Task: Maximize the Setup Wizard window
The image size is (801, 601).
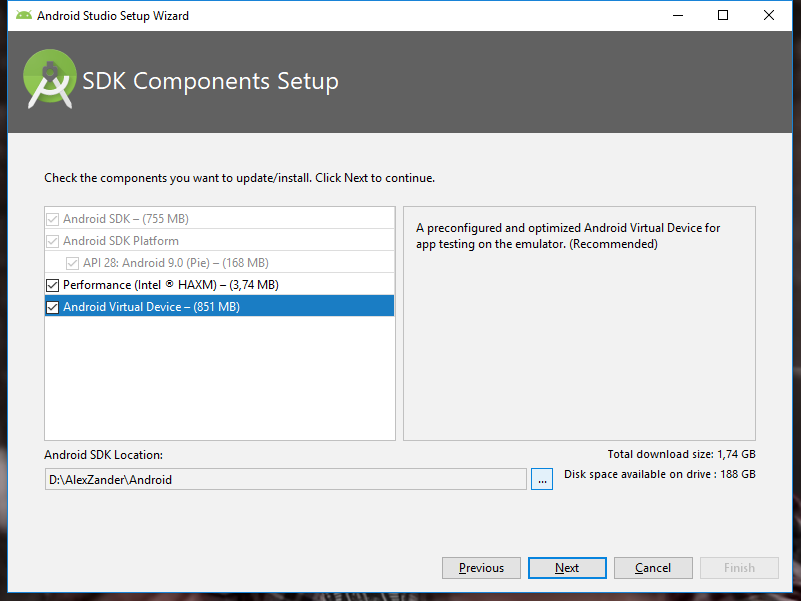Action: [723, 16]
